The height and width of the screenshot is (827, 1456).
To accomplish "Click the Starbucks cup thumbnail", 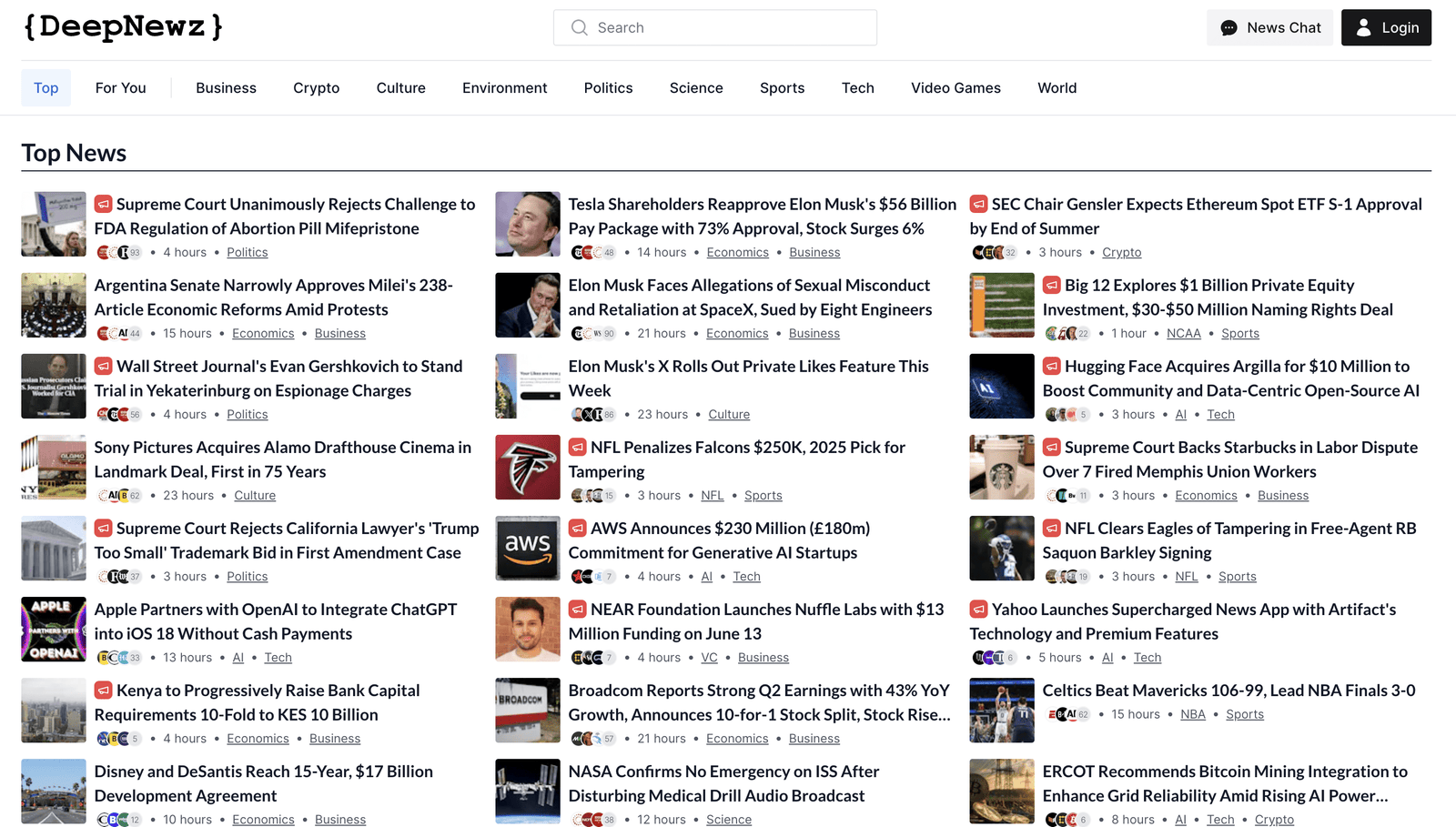I will click(x=1002, y=468).
